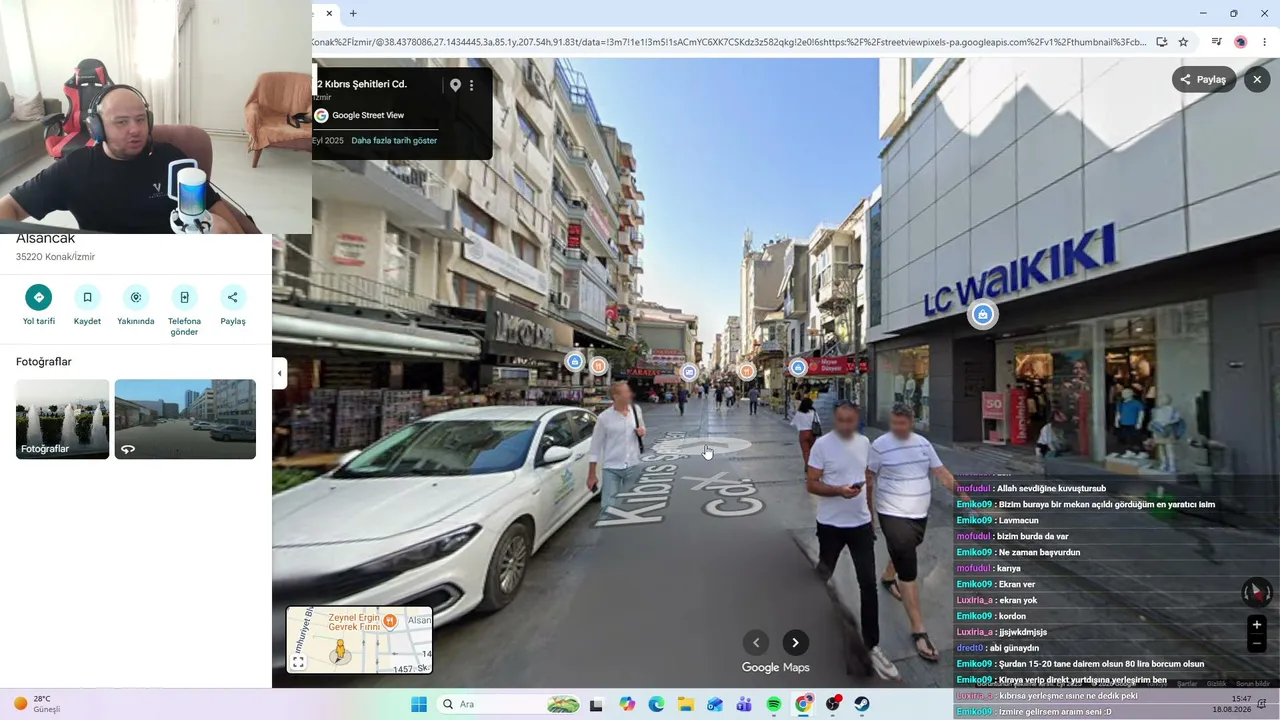Viewport: 1280px width, 720px height.
Task: Open Yakınında nearby search icon
Action: (x=136, y=297)
